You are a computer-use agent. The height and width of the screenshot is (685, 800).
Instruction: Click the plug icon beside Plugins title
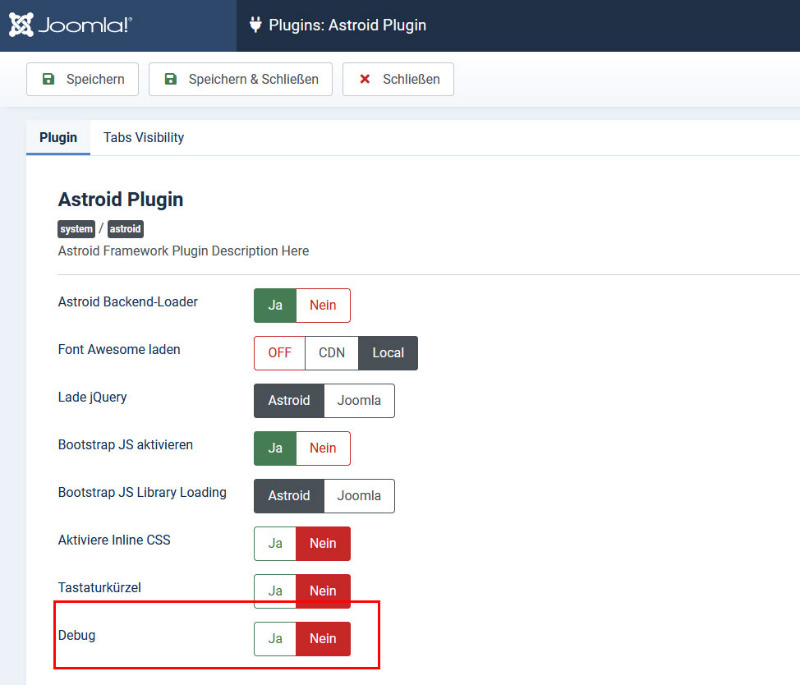click(256, 24)
